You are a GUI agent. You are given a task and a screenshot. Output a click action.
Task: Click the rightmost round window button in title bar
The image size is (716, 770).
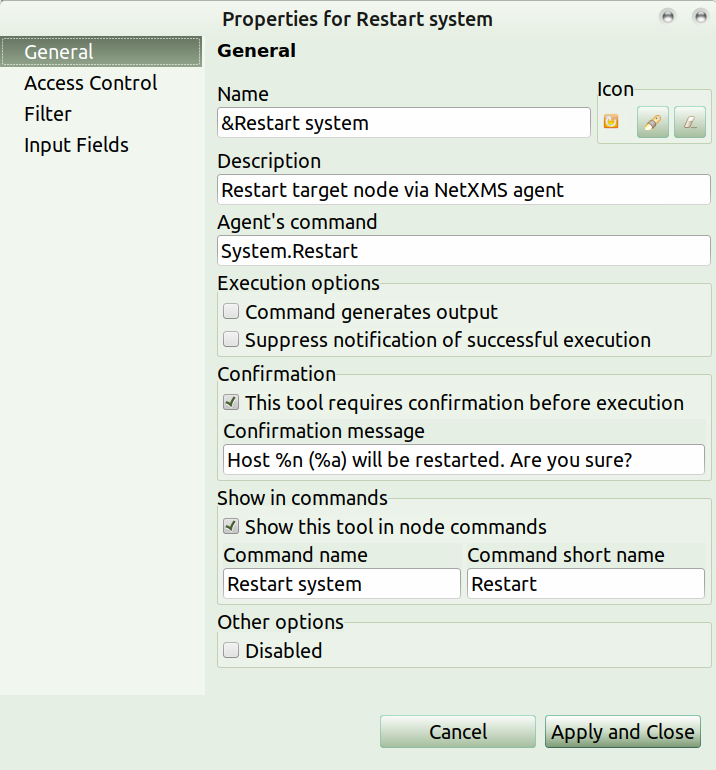tap(700, 17)
